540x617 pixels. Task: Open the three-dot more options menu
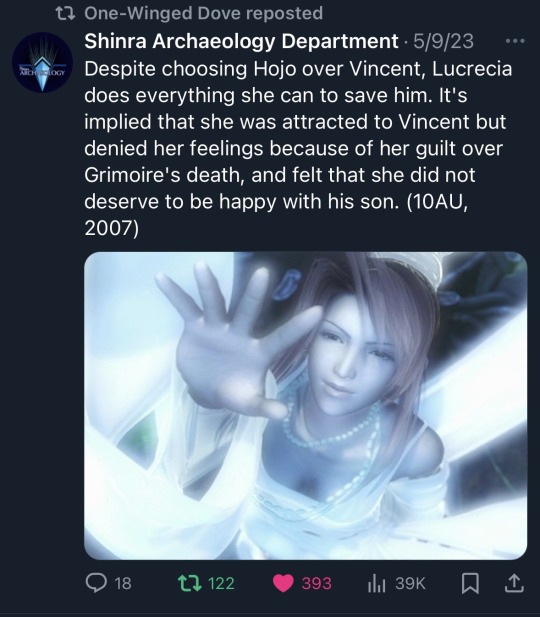(x=515, y=41)
